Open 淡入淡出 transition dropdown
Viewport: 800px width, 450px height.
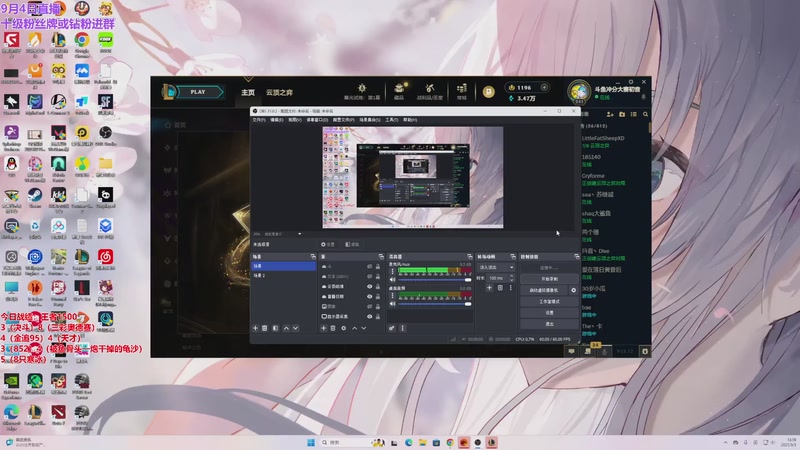[496, 267]
